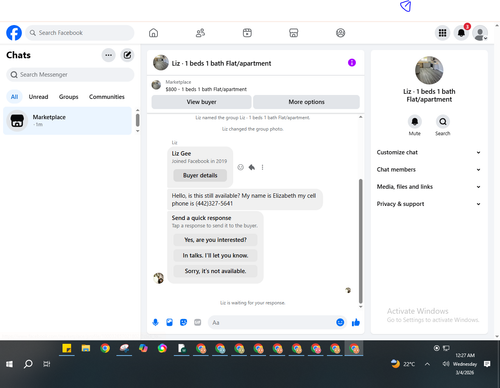The height and width of the screenshot is (388, 500).
Task: Reply to Liz Gee message with arrow icon
Action: [x=252, y=167]
